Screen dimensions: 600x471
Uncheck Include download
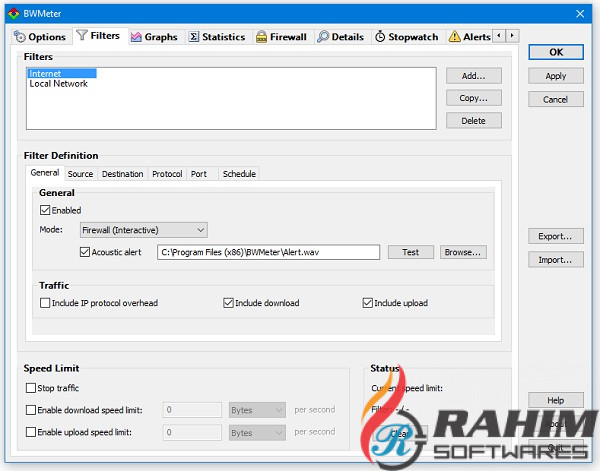[228, 303]
